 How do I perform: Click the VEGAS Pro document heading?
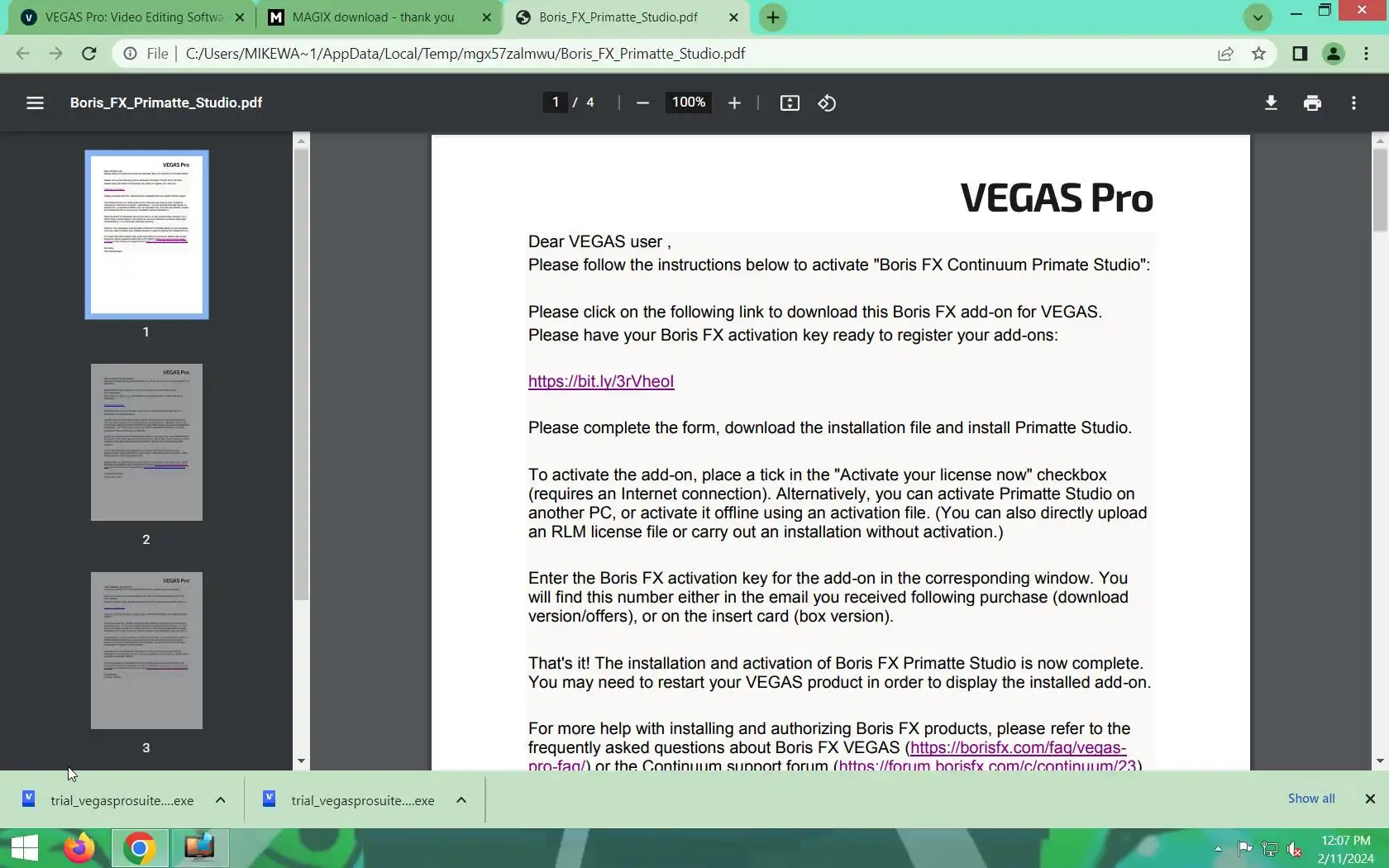[1057, 198]
